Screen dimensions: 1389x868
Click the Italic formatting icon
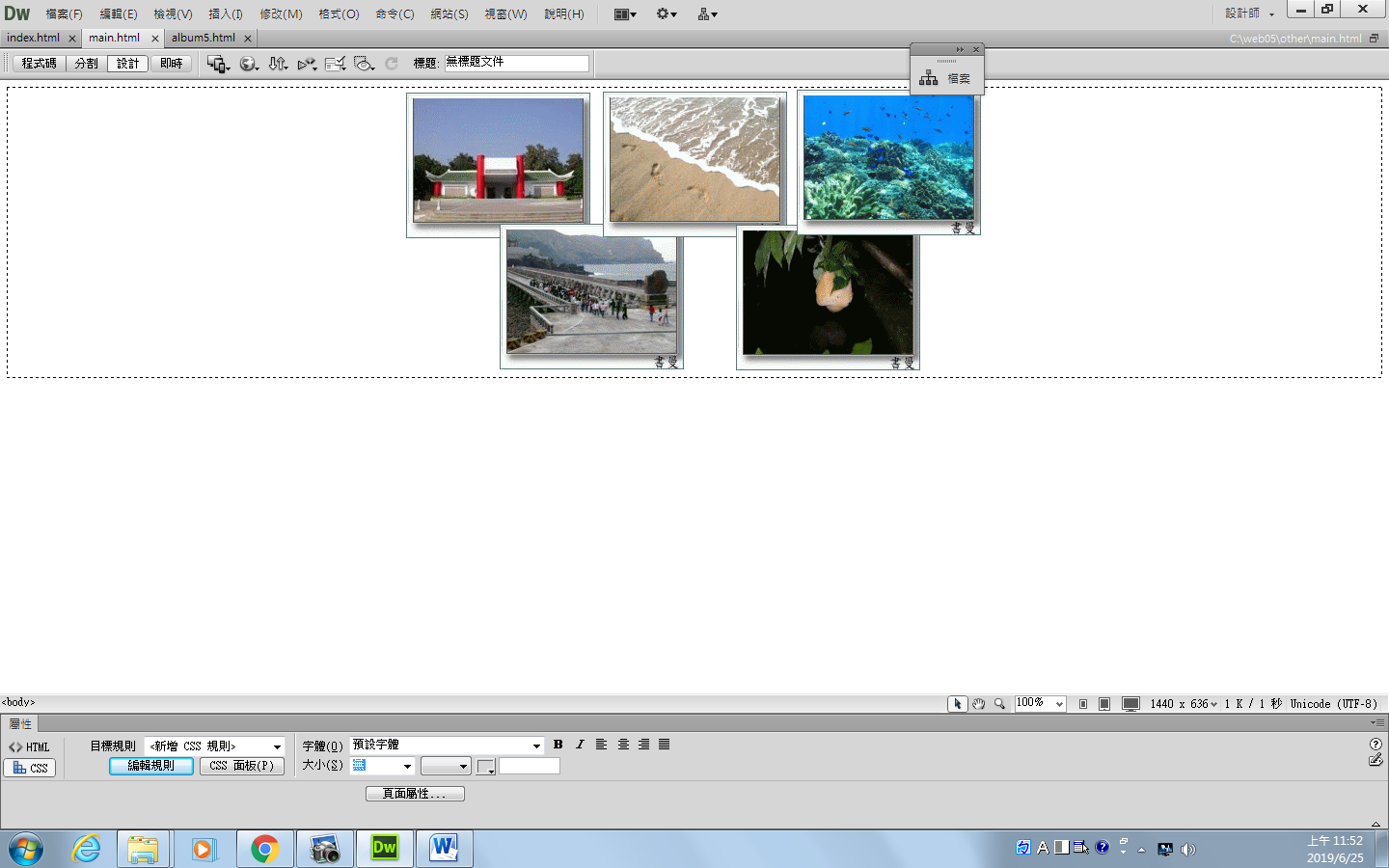coord(580,745)
